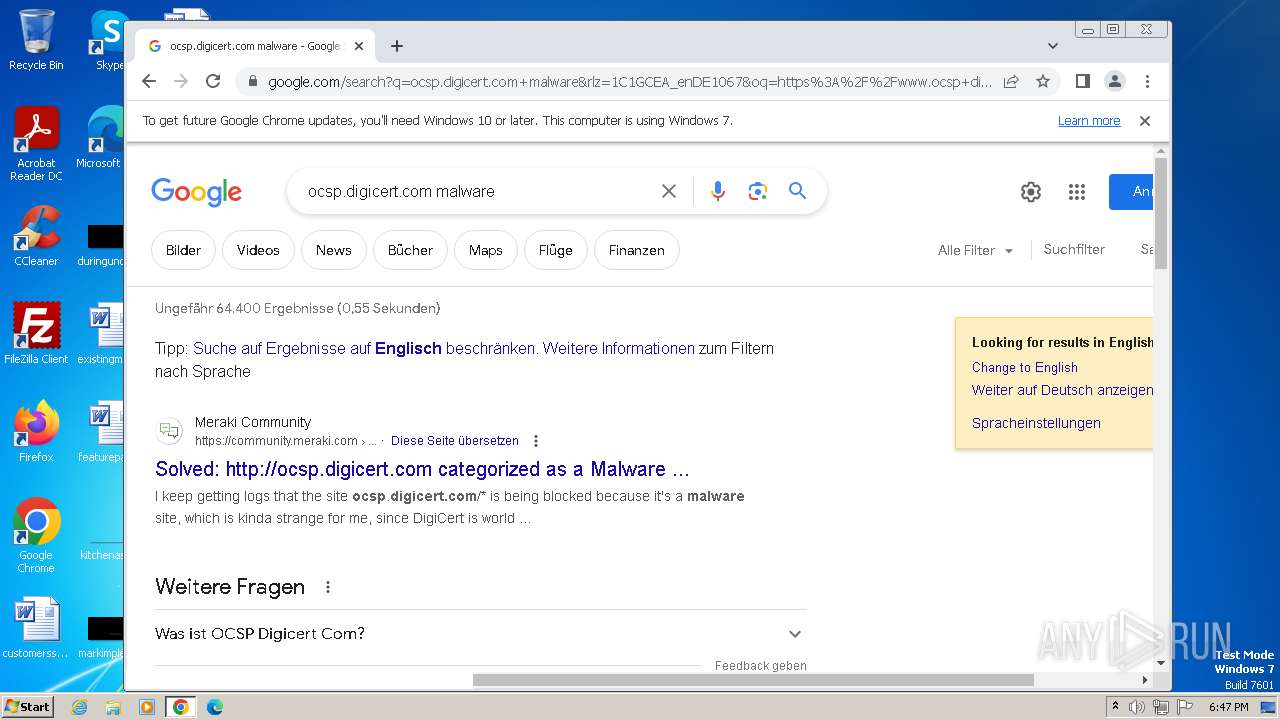1280x720 pixels.
Task: Clear the search box text
Action: tap(669, 191)
